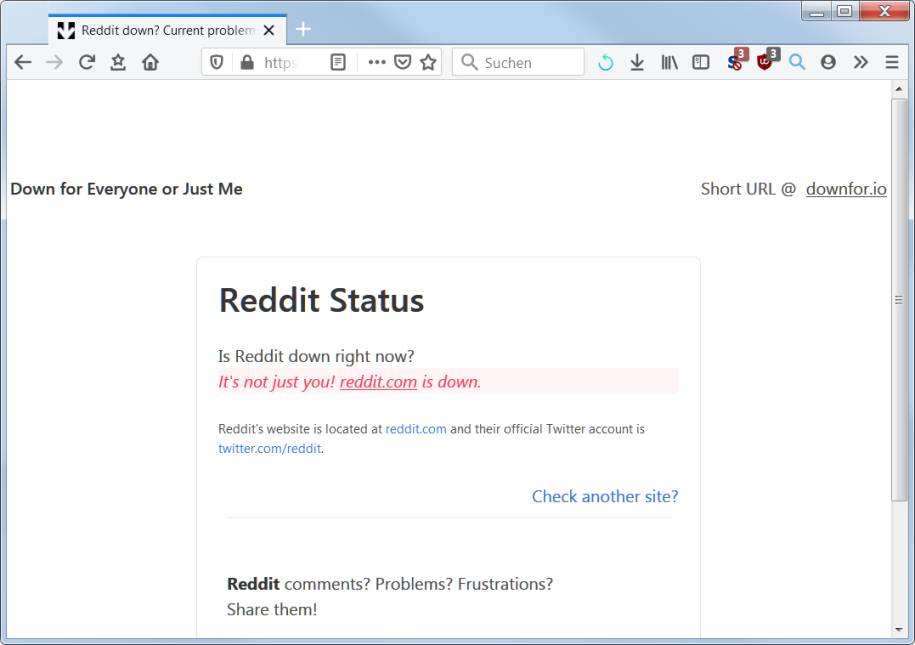Image resolution: width=915 pixels, height=645 pixels.
Task: Save page to Pocket
Action: click(x=403, y=62)
